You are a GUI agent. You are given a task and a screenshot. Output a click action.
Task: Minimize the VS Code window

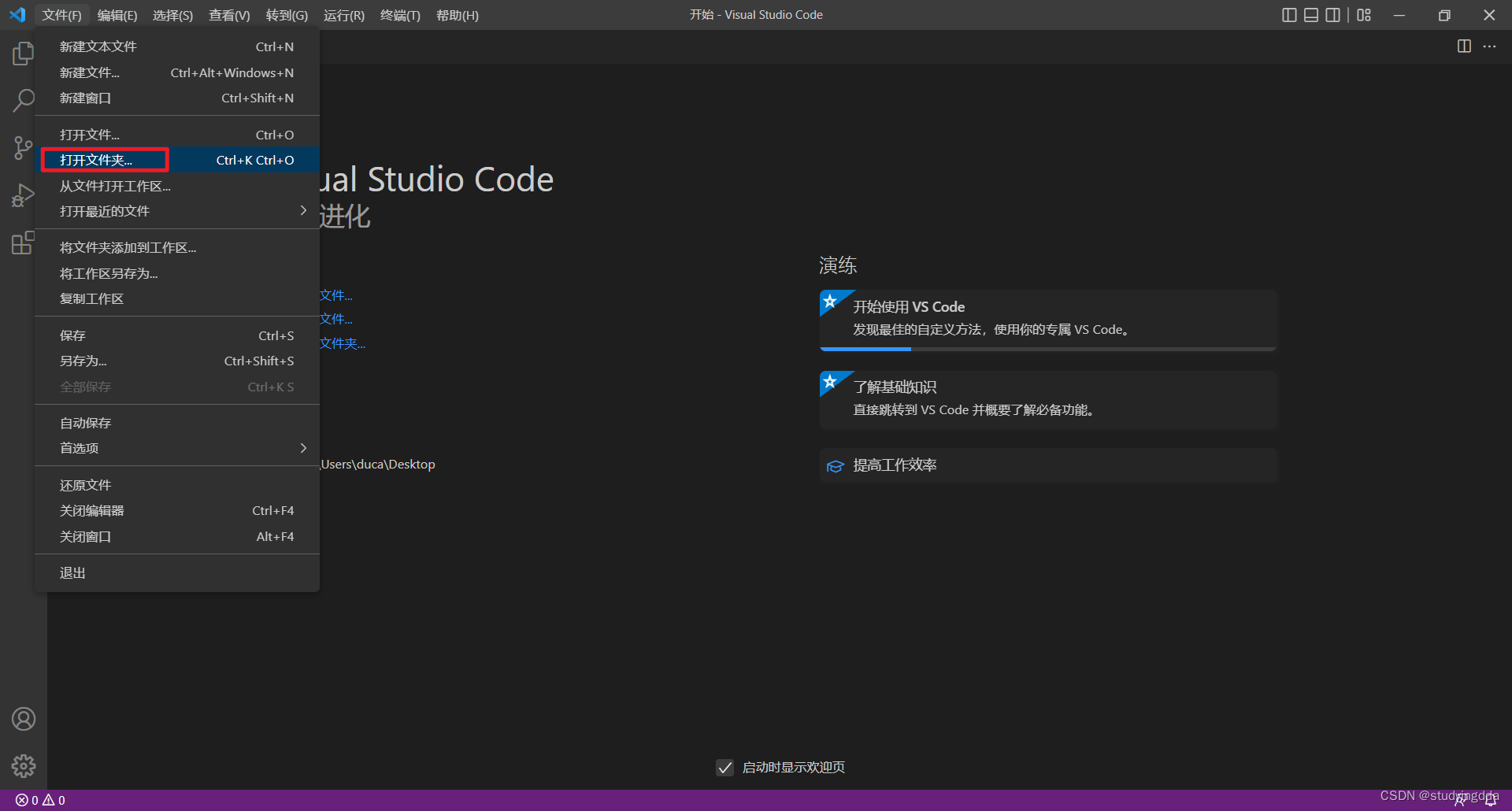[1399, 15]
